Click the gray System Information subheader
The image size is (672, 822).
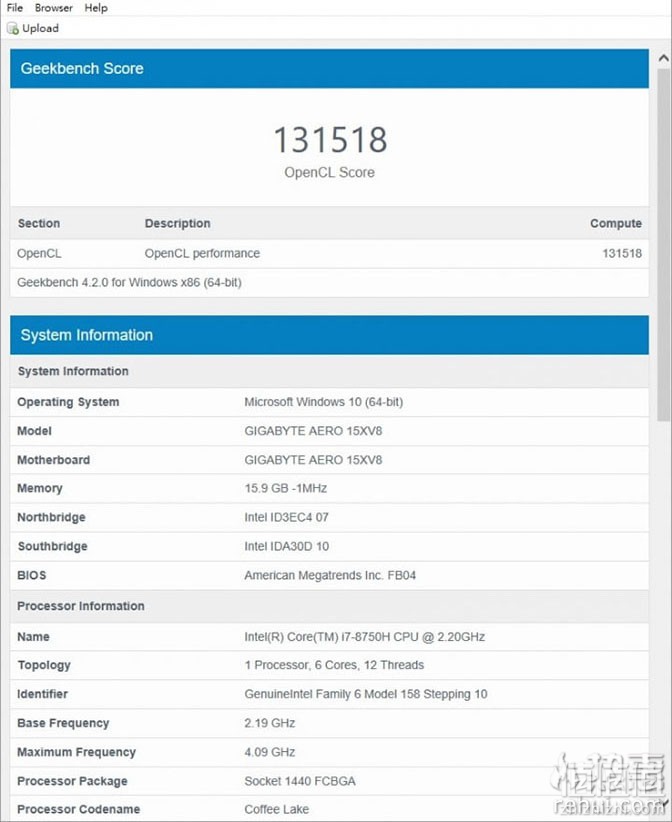coord(329,371)
